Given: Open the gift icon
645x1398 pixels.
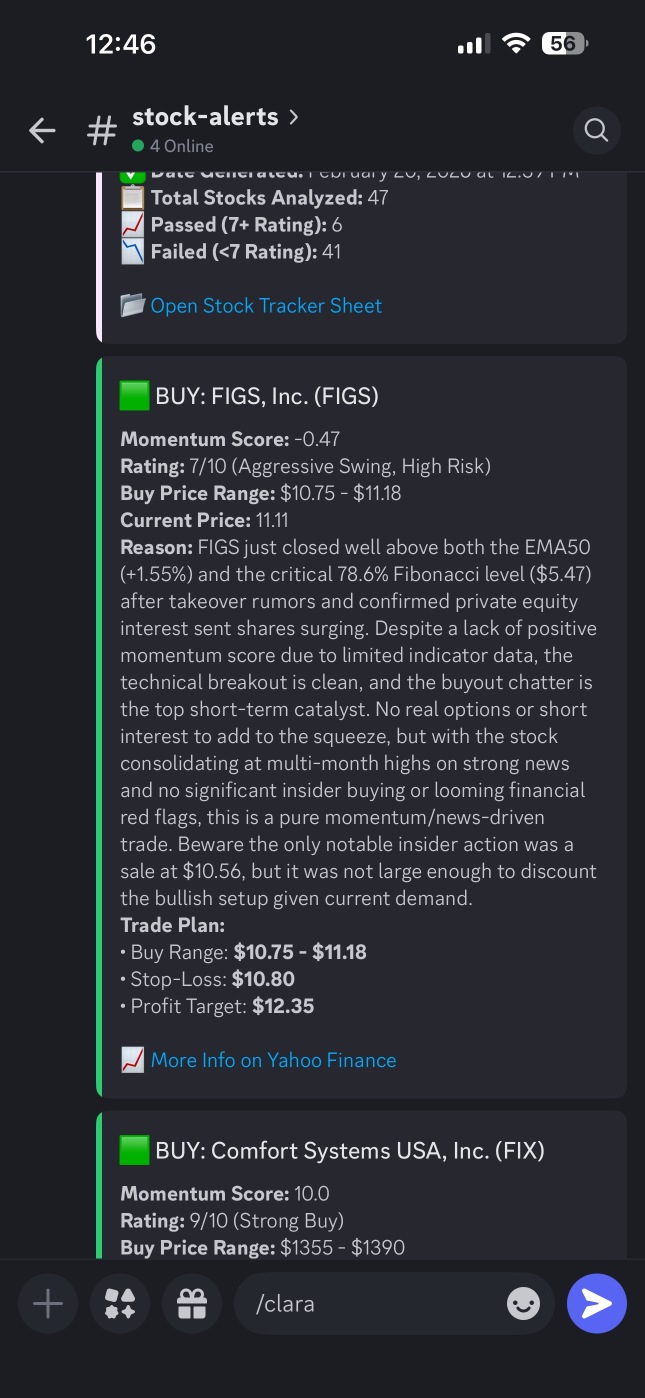Looking at the screenshot, I should [192, 1303].
